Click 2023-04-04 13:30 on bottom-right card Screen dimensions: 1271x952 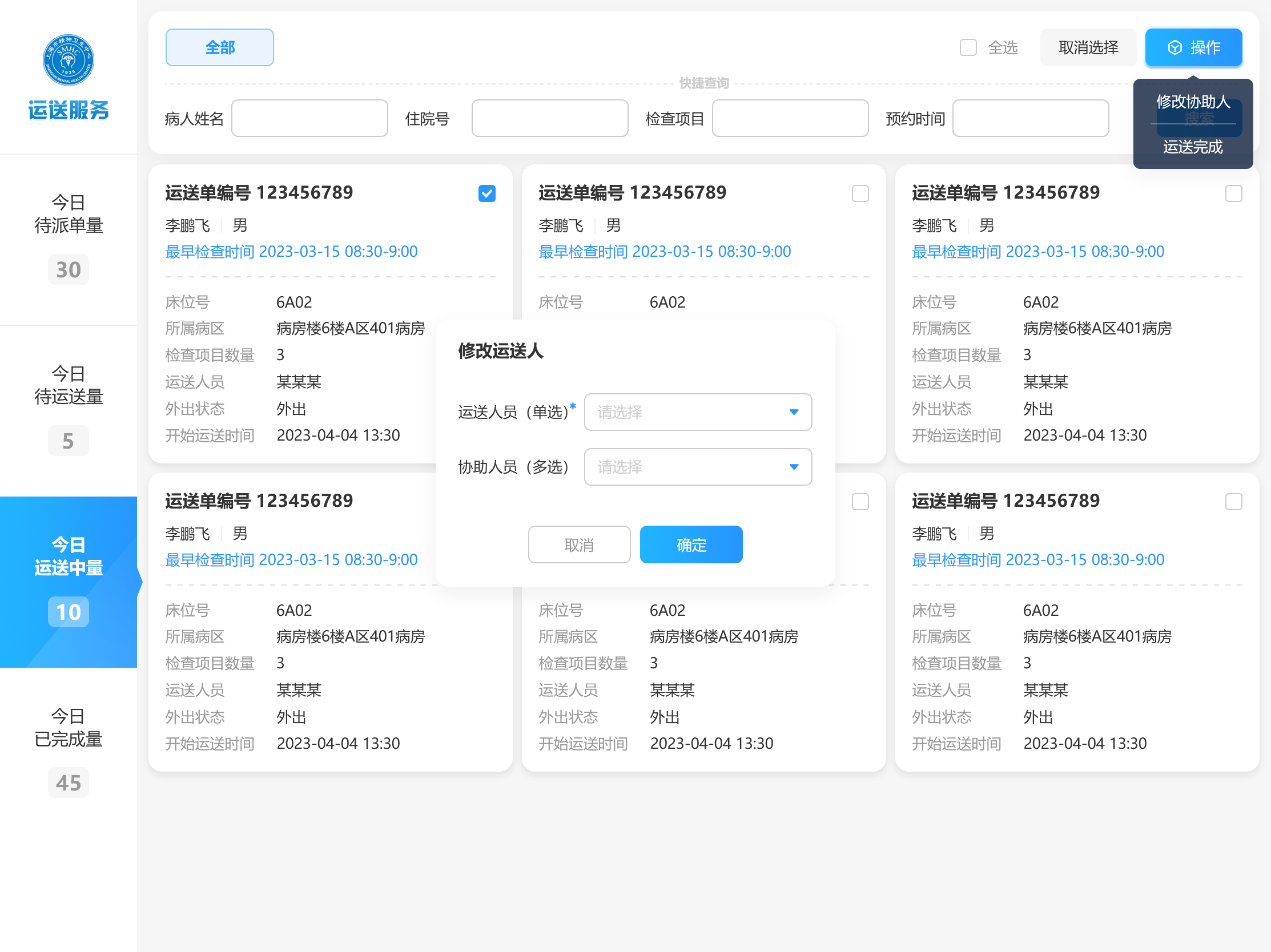[1085, 744]
